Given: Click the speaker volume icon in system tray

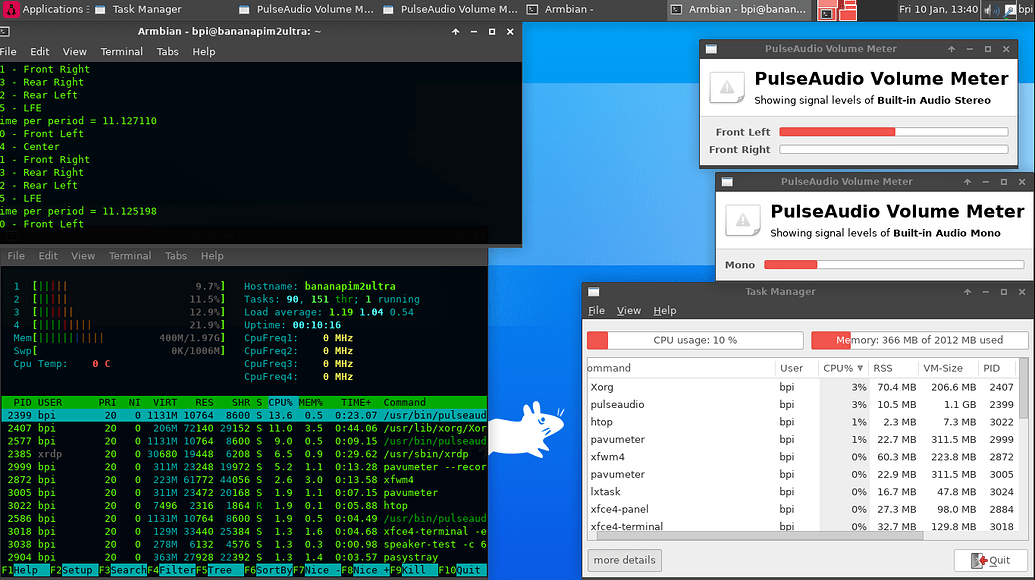Looking at the screenshot, I should coord(992,10).
